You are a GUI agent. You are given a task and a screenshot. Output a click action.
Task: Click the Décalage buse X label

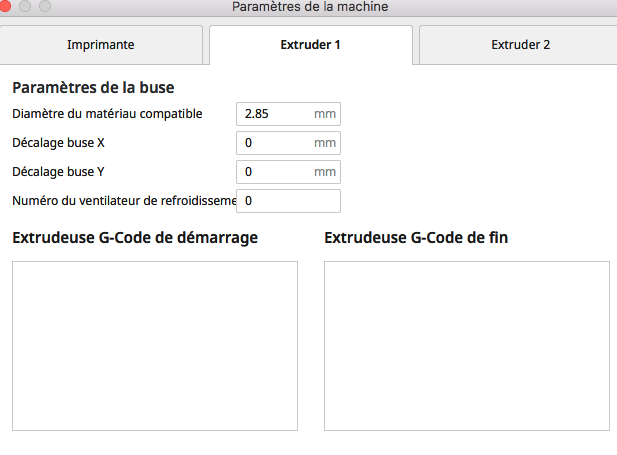(58, 143)
